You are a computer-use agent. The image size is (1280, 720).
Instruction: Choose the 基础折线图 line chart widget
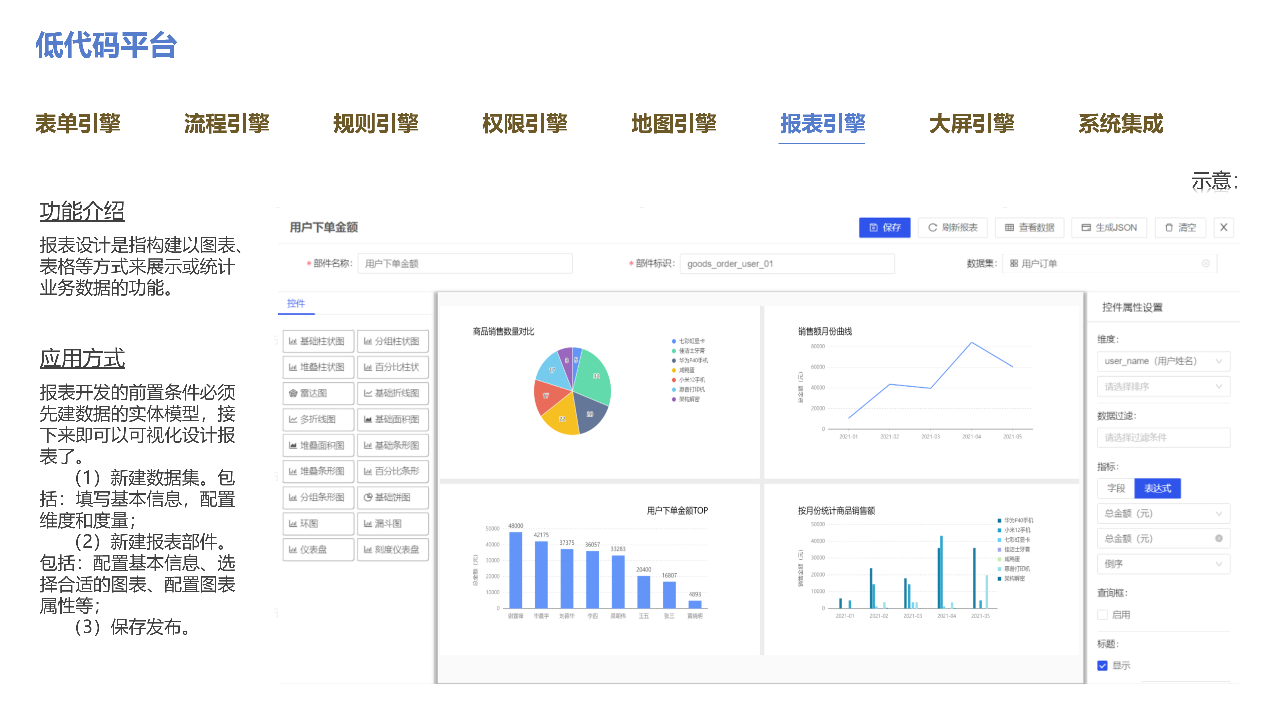point(393,393)
